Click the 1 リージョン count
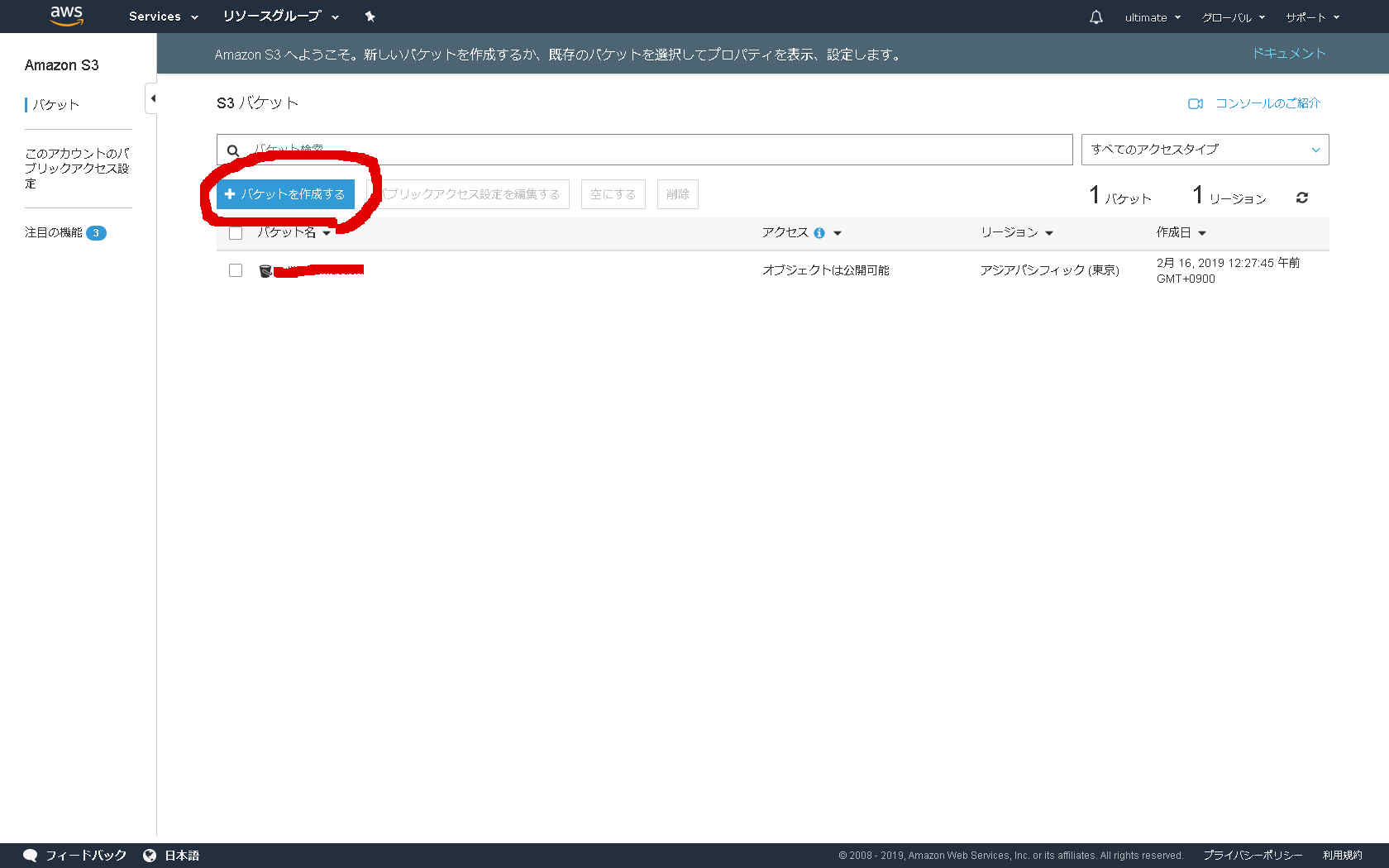 pyautogui.click(x=1229, y=196)
